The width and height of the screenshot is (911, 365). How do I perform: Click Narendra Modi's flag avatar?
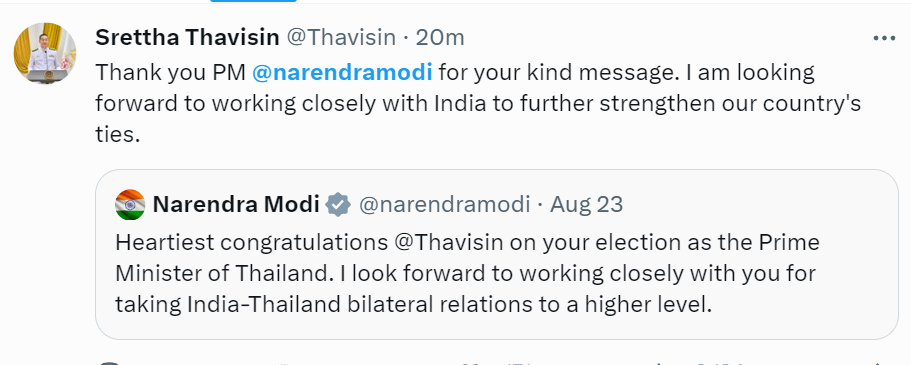(130, 205)
